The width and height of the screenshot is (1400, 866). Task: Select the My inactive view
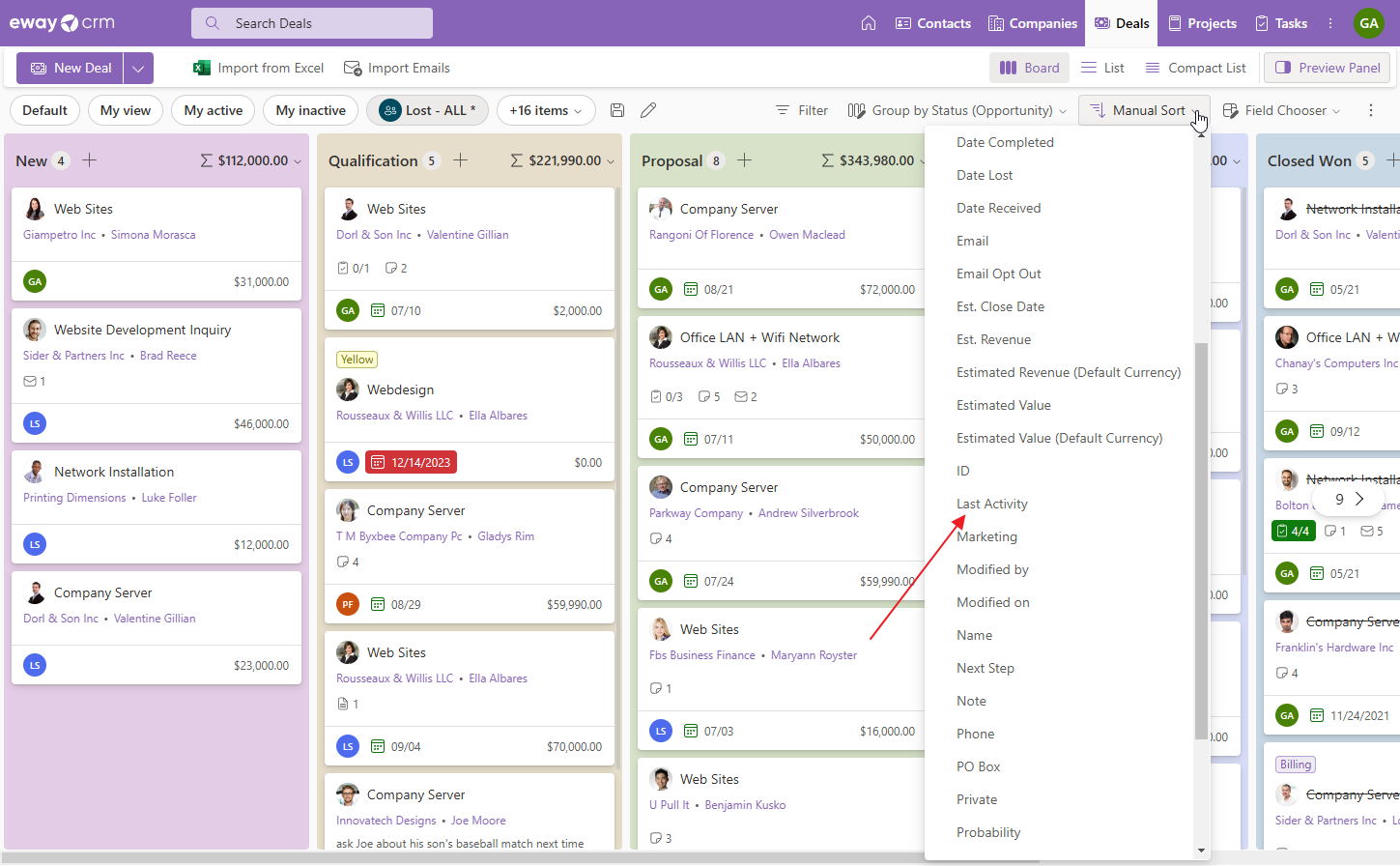click(310, 110)
